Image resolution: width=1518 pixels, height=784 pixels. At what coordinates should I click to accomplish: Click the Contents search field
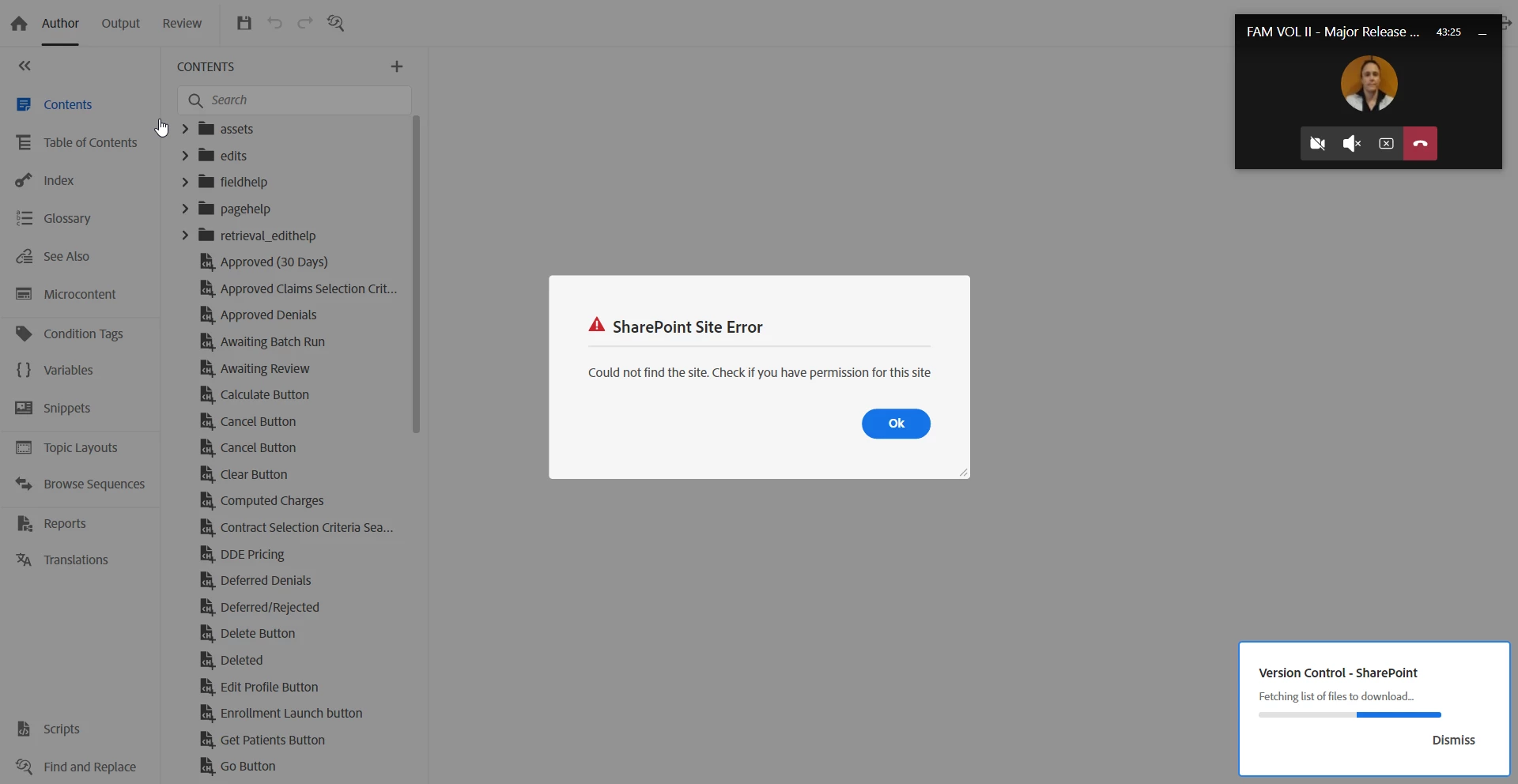coord(295,100)
